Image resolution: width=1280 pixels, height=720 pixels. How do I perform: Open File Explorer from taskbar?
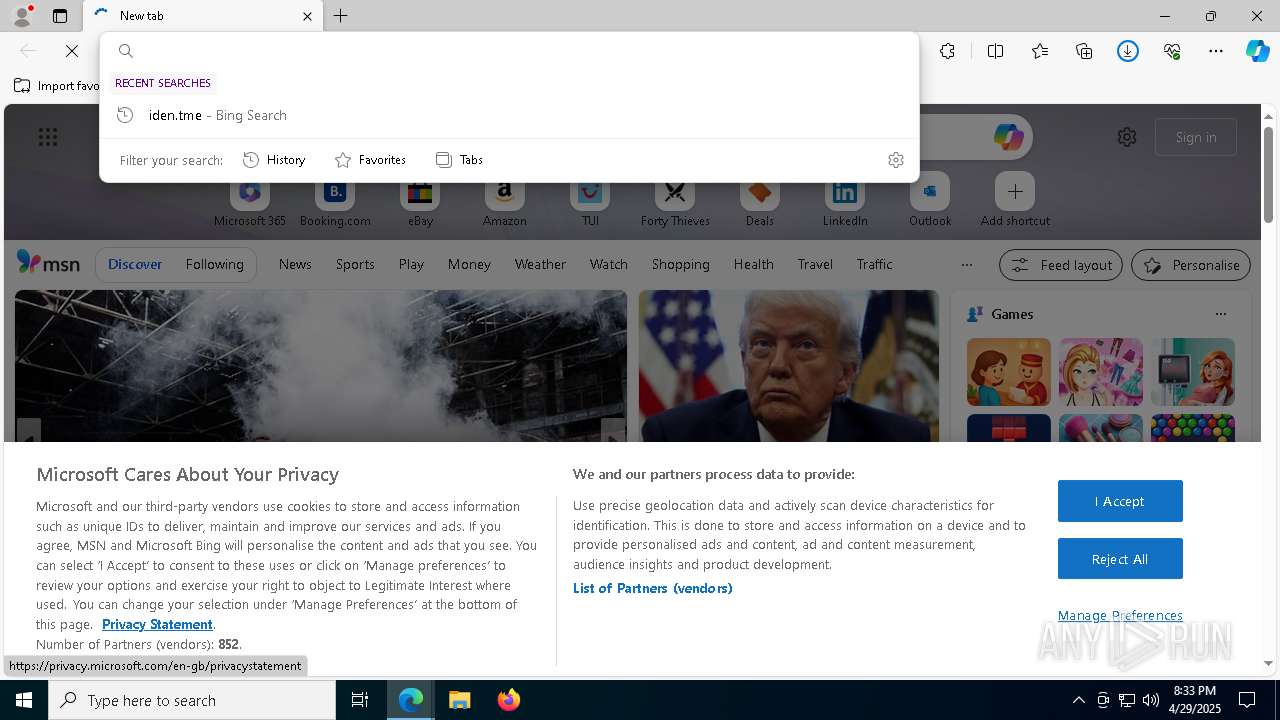coord(460,700)
